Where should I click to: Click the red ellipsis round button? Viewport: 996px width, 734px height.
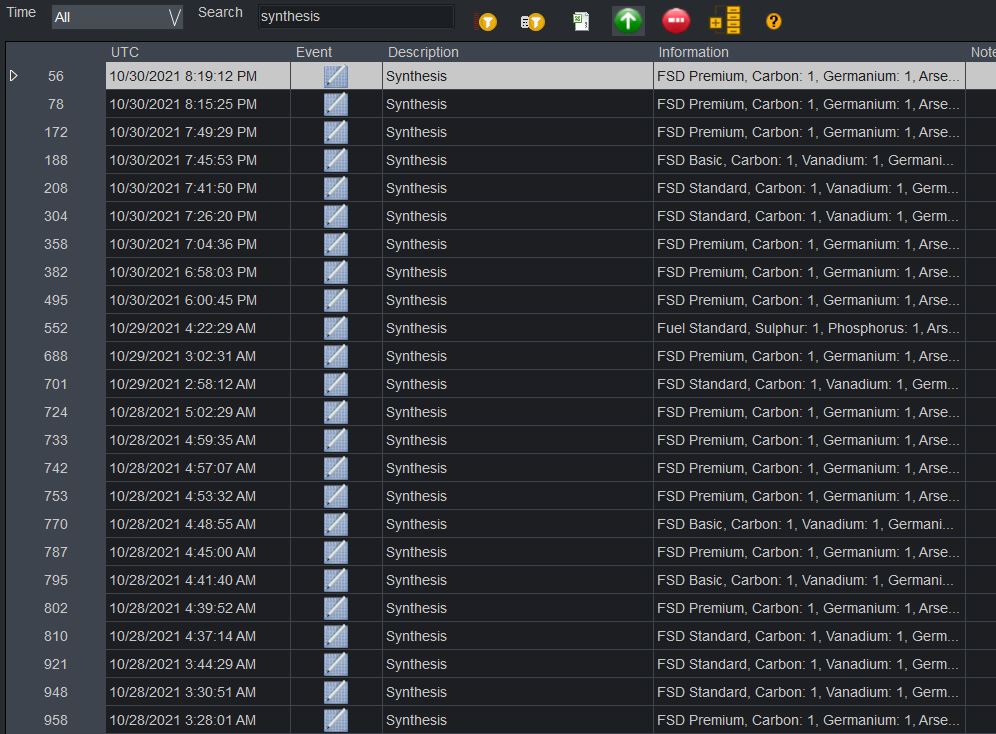coord(676,21)
